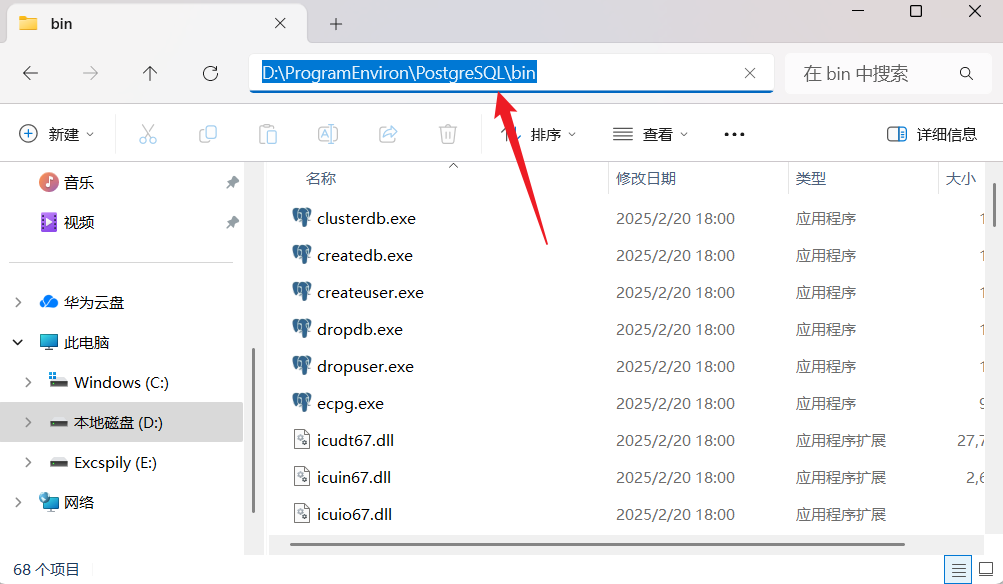This screenshot has width=1003, height=584.
Task: Sort by the 类型 column header
Action: [810, 178]
